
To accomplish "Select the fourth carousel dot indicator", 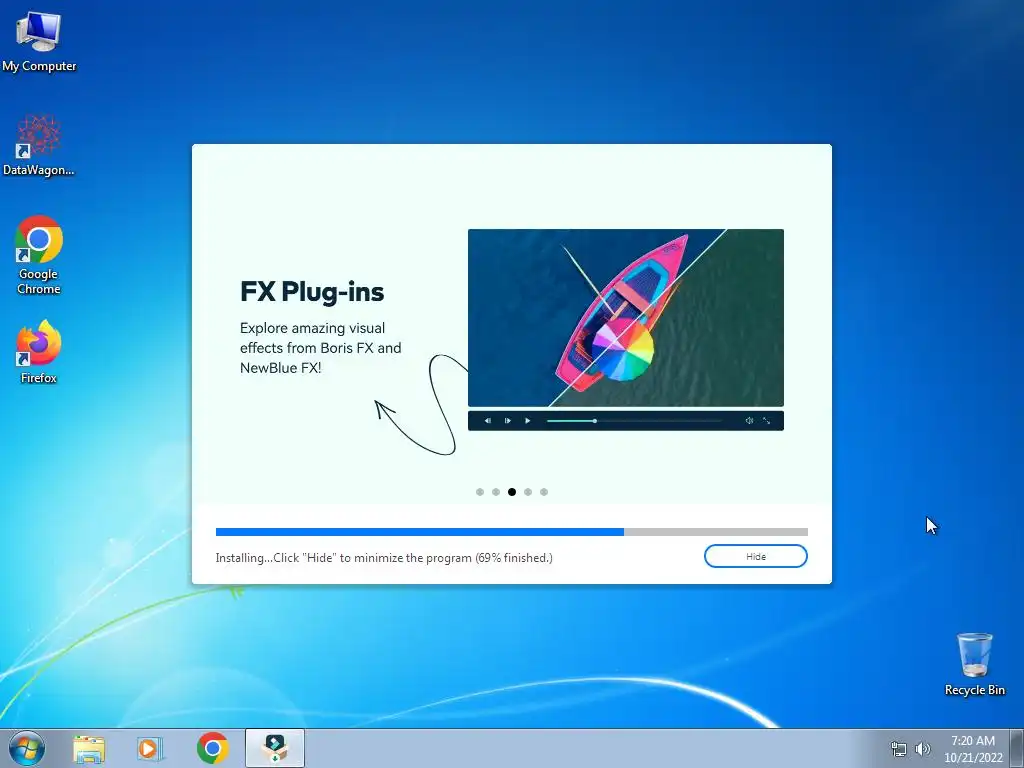I will point(528,492).
